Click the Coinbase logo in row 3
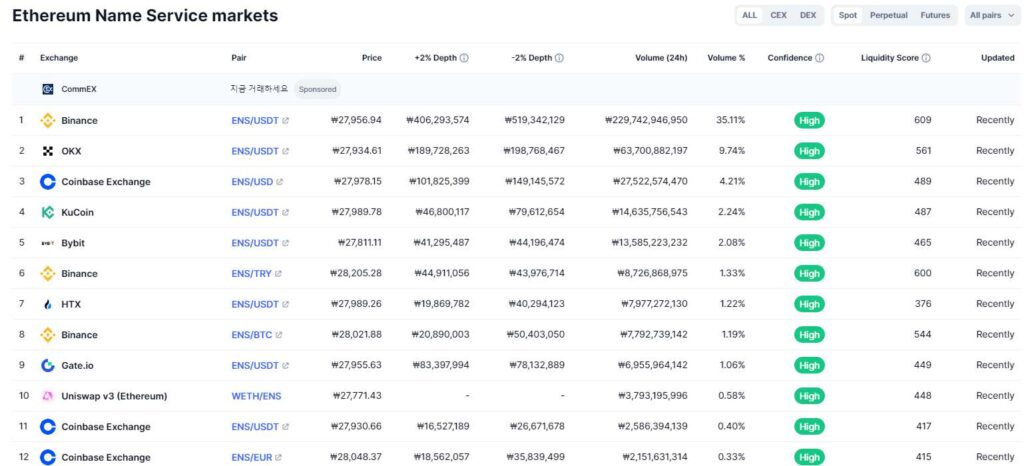The width and height of the screenshot is (1024, 466). (x=48, y=181)
